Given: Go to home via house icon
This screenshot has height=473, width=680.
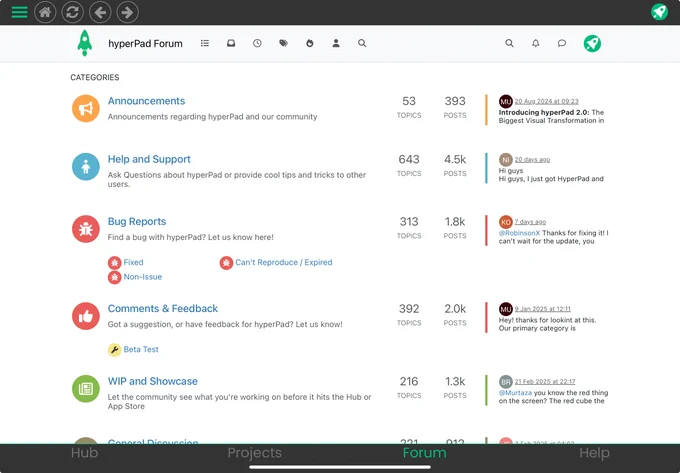Looking at the screenshot, I should pyautogui.click(x=45, y=12).
